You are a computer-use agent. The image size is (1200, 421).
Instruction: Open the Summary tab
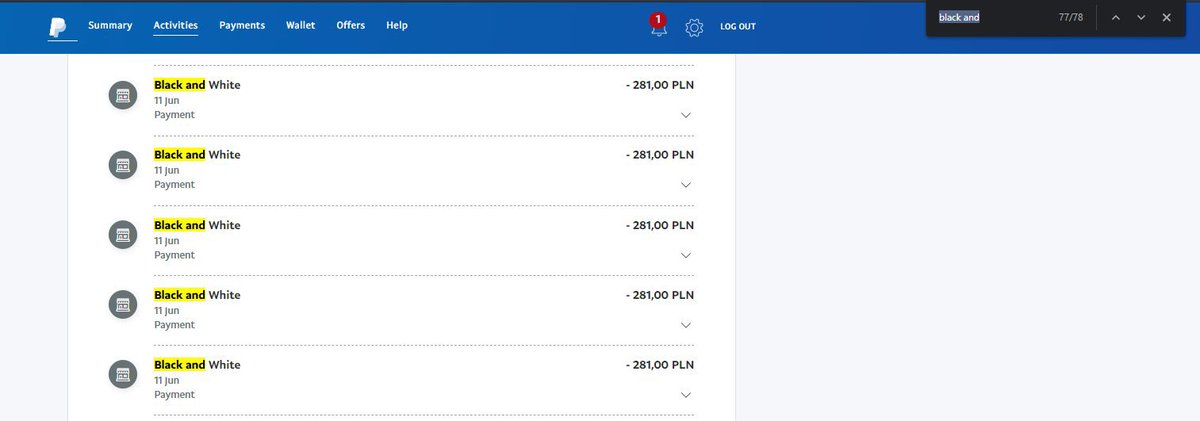click(x=110, y=26)
